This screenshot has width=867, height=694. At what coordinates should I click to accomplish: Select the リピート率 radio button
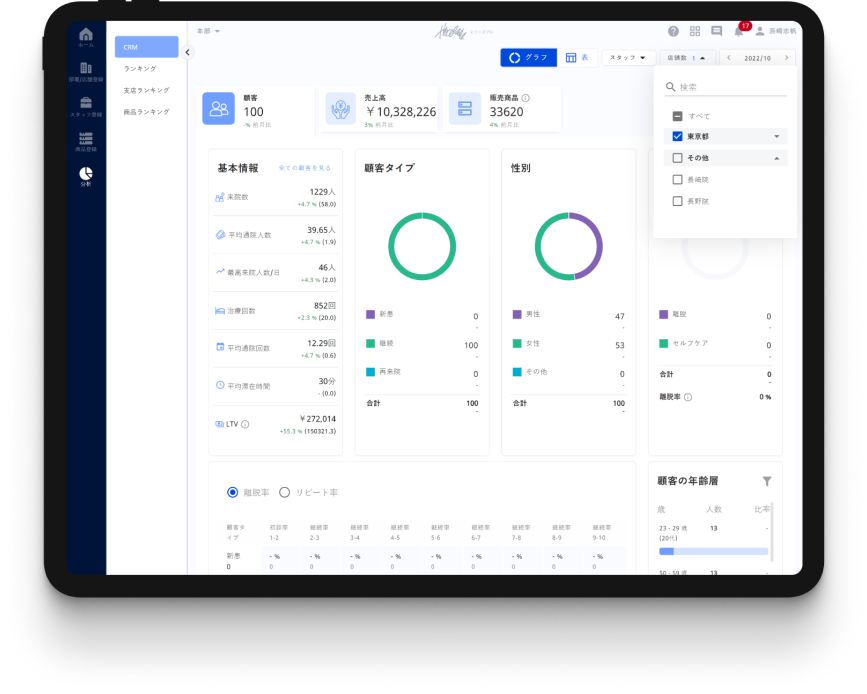[284, 492]
